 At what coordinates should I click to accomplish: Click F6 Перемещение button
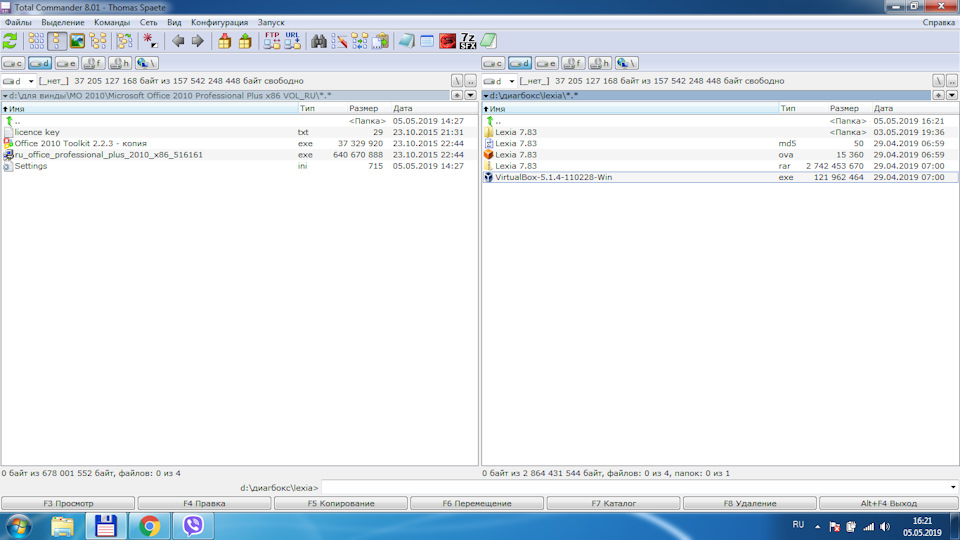click(477, 503)
